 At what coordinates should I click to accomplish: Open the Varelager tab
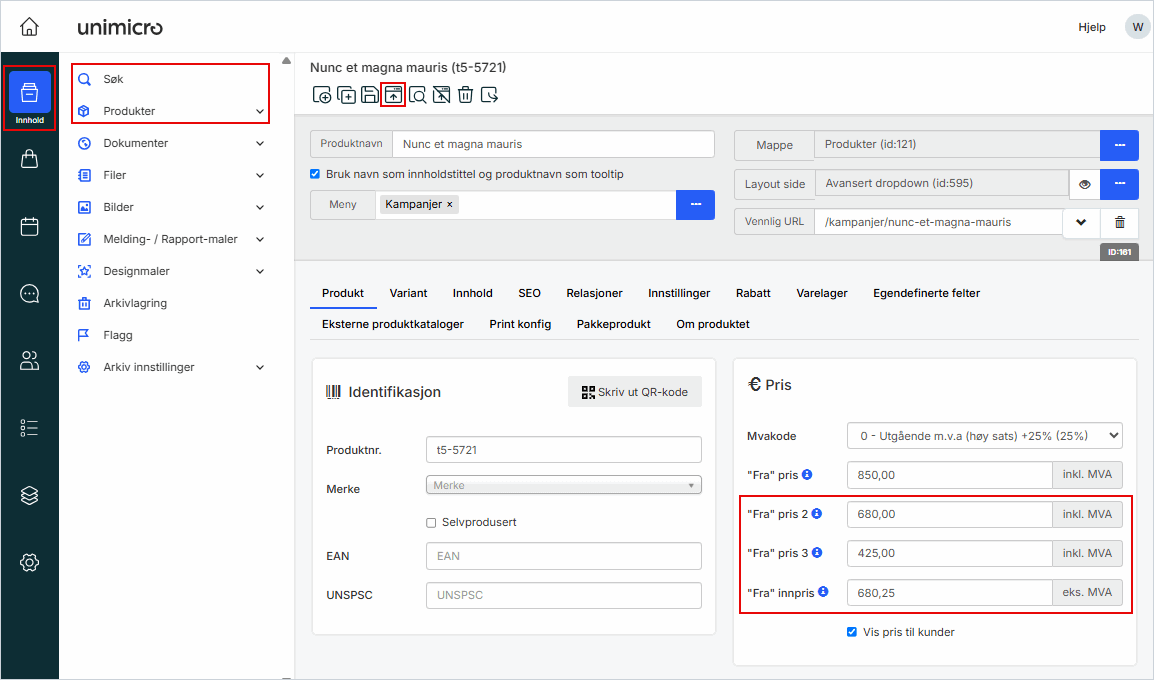coord(821,293)
